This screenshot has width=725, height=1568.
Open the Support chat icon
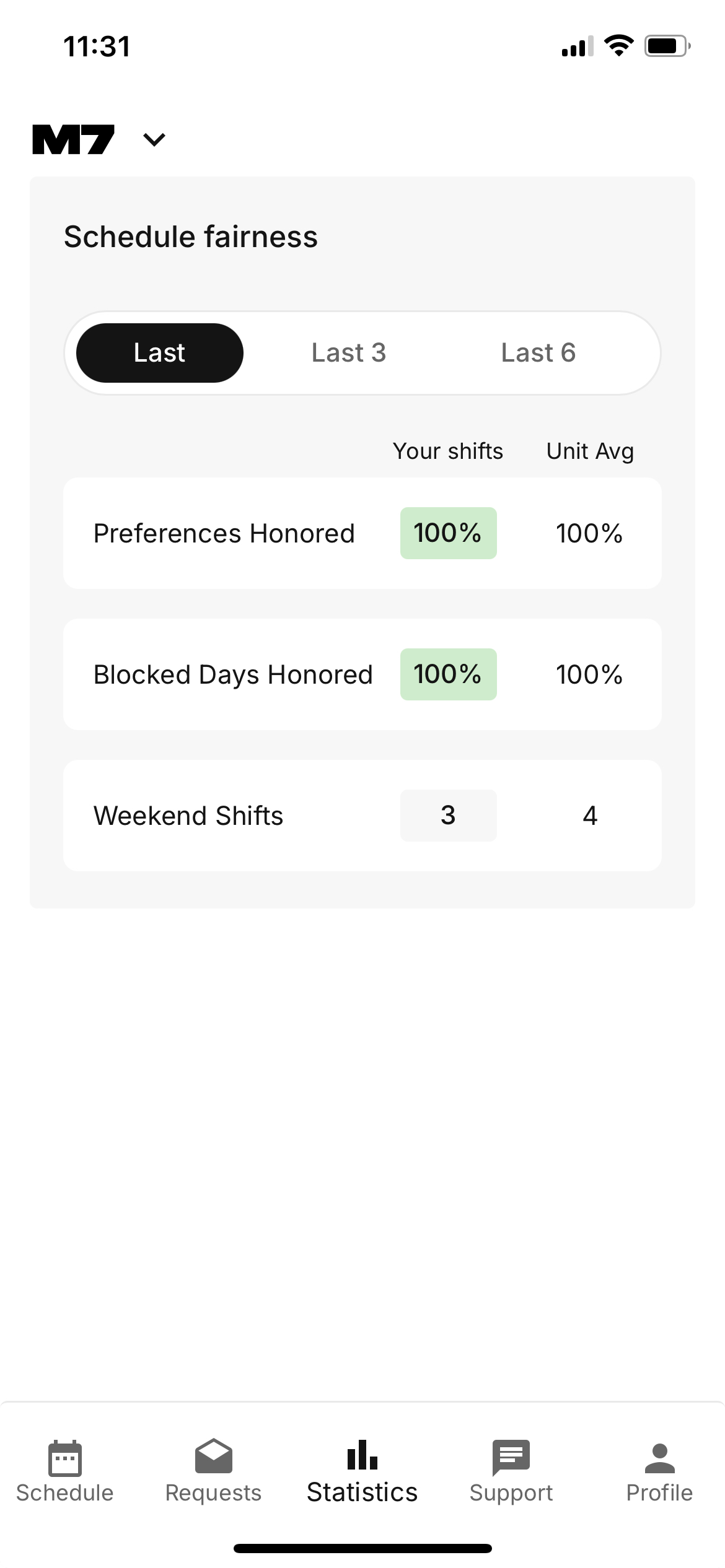511,1457
